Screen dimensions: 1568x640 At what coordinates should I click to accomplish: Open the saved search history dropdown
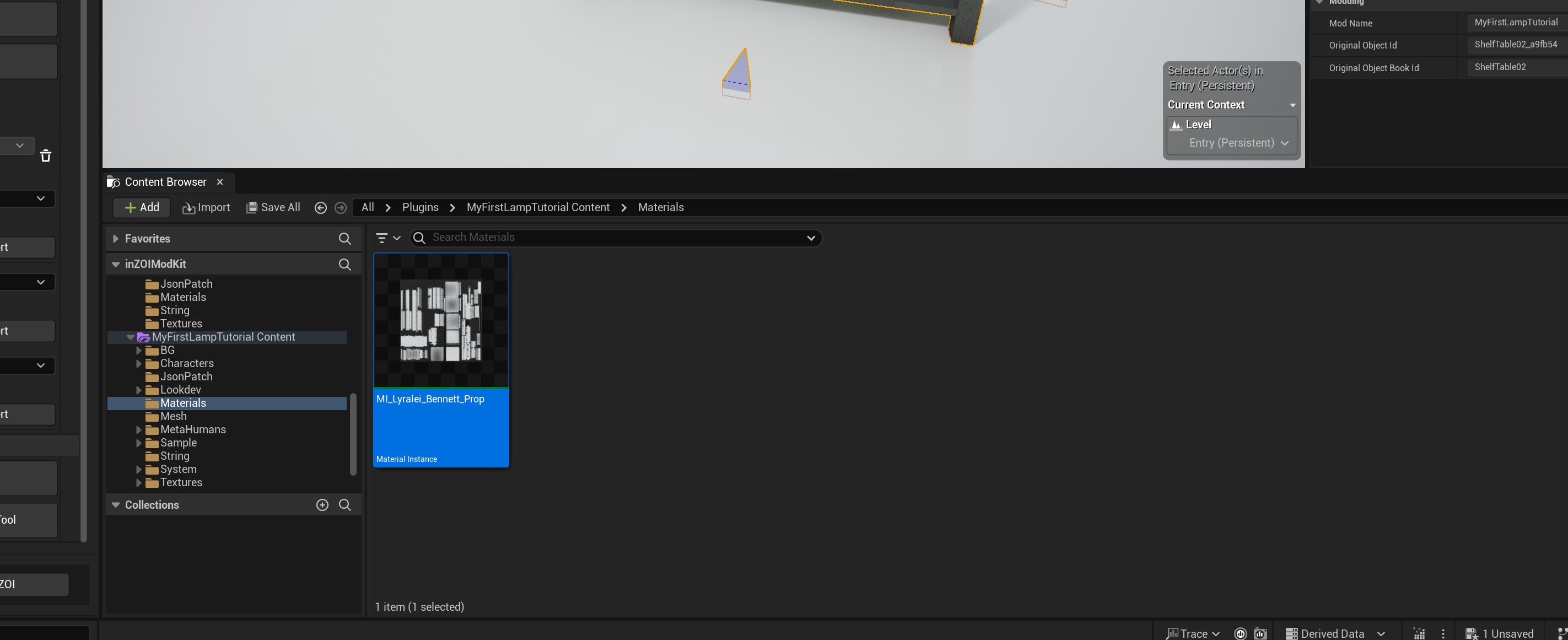(811, 238)
